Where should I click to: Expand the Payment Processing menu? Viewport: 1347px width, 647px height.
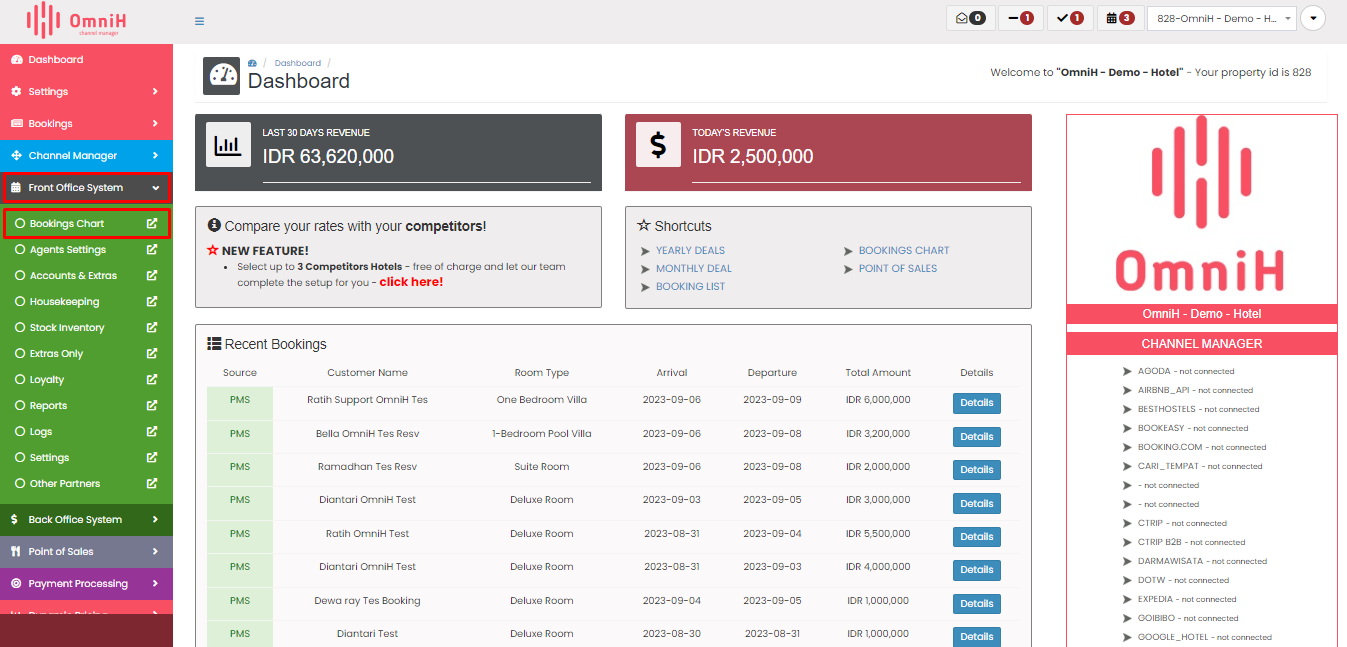tap(86, 584)
